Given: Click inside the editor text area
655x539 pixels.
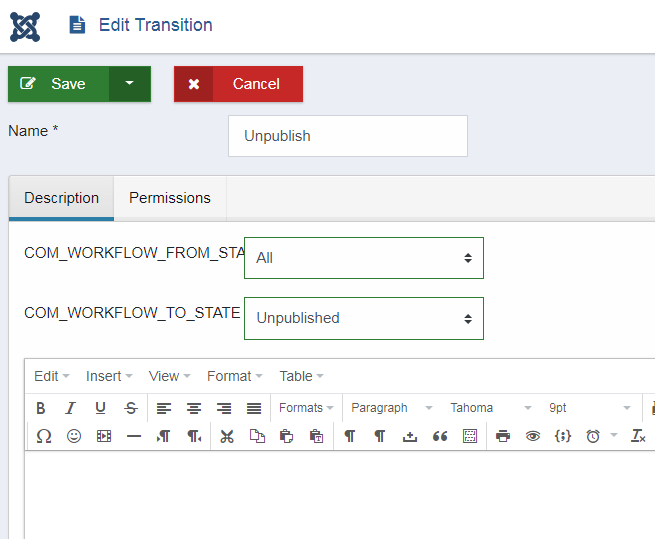Looking at the screenshot, I should click(x=340, y=495).
